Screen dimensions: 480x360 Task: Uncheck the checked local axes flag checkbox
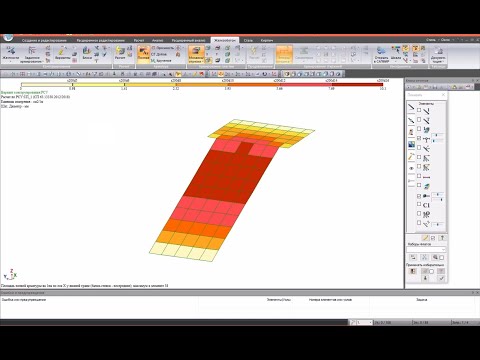coord(419,138)
